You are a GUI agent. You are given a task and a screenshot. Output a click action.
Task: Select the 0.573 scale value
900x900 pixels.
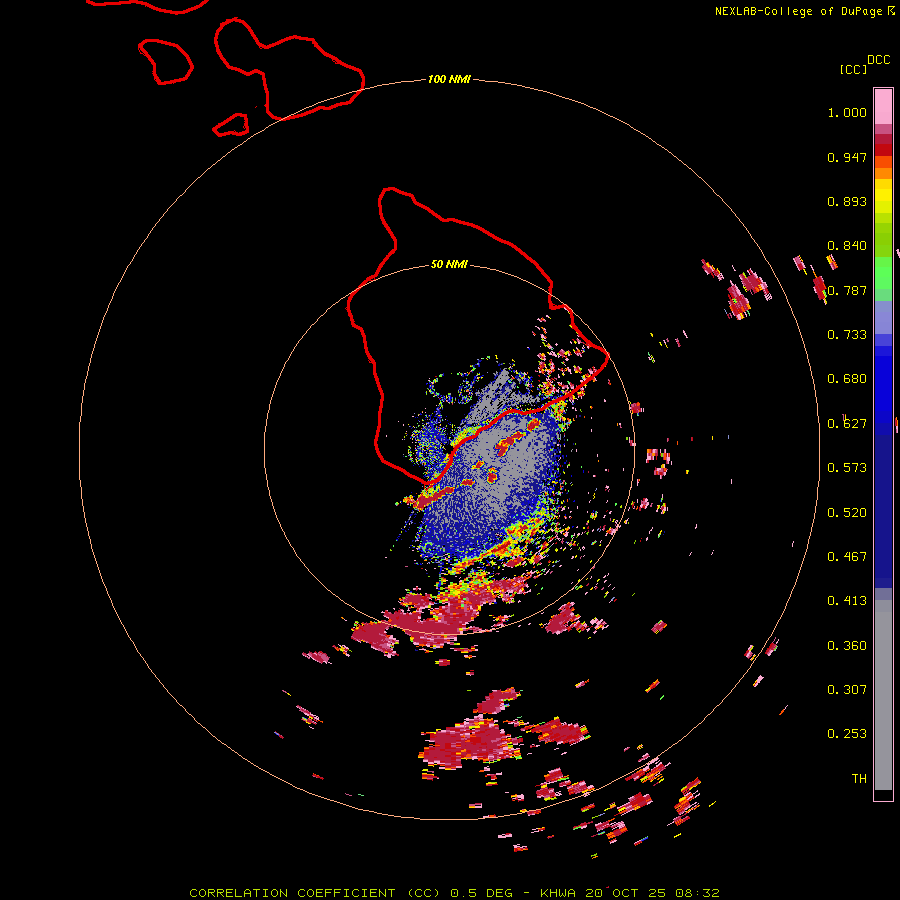(847, 468)
